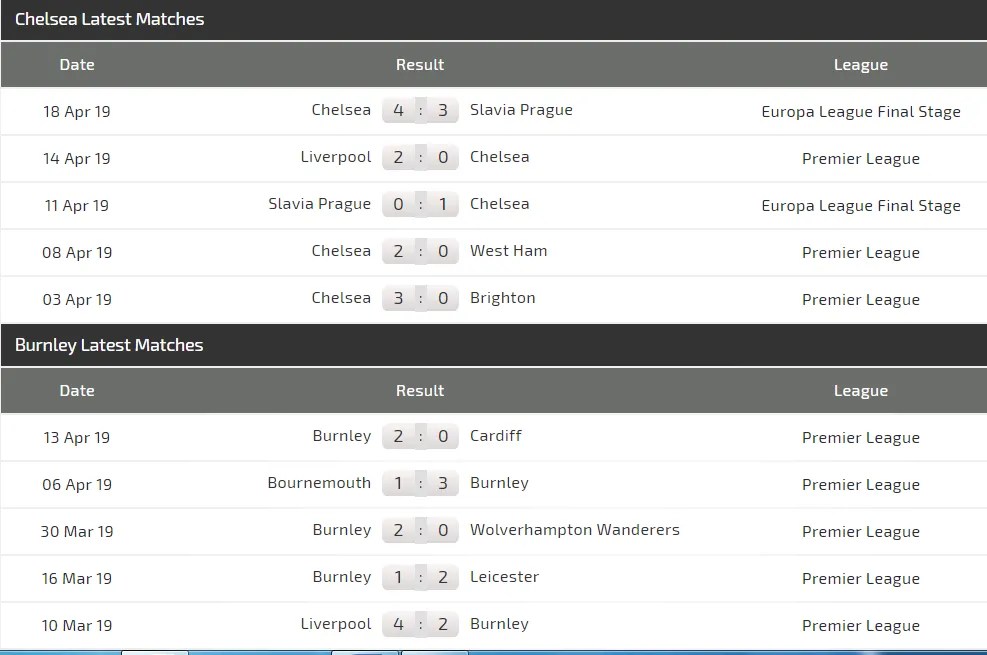Click the League column header in Burnley table
Screen dimensions: 987x655
[860, 391]
